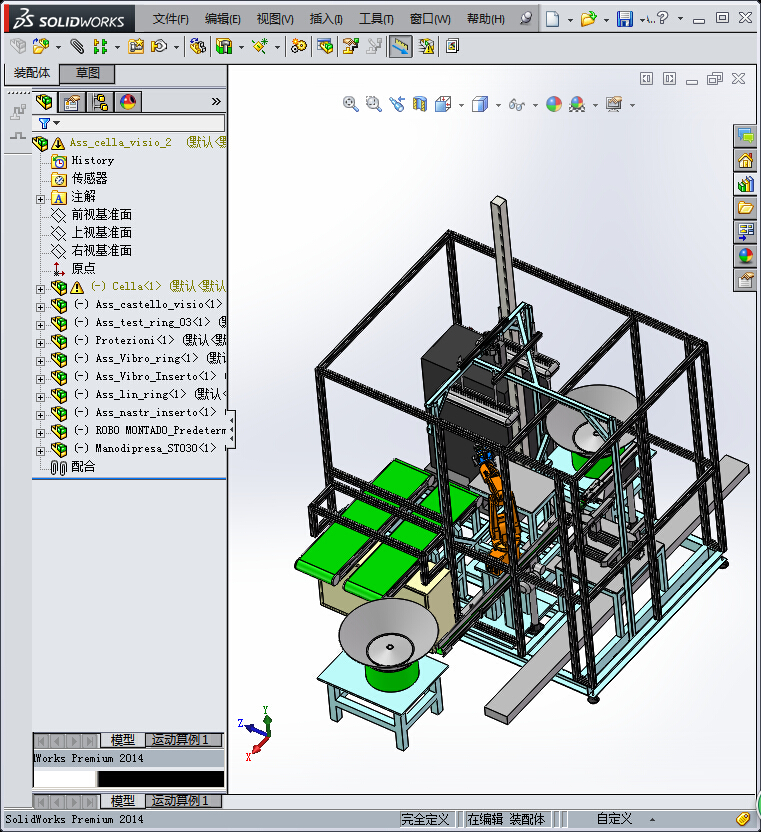Open Design Library icon in task pane
This screenshot has width=761, height=832.
(745, 184)
